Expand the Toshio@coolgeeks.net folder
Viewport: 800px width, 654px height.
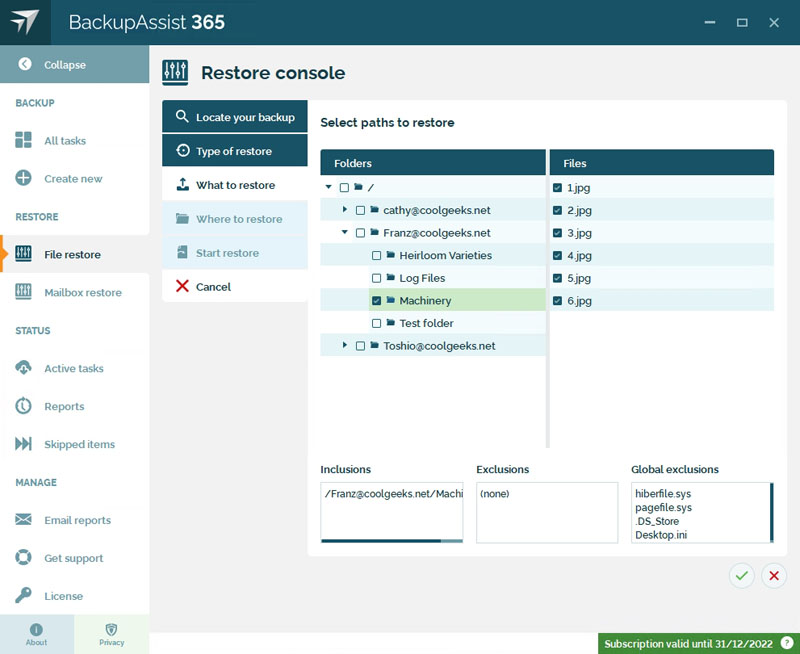345,345
